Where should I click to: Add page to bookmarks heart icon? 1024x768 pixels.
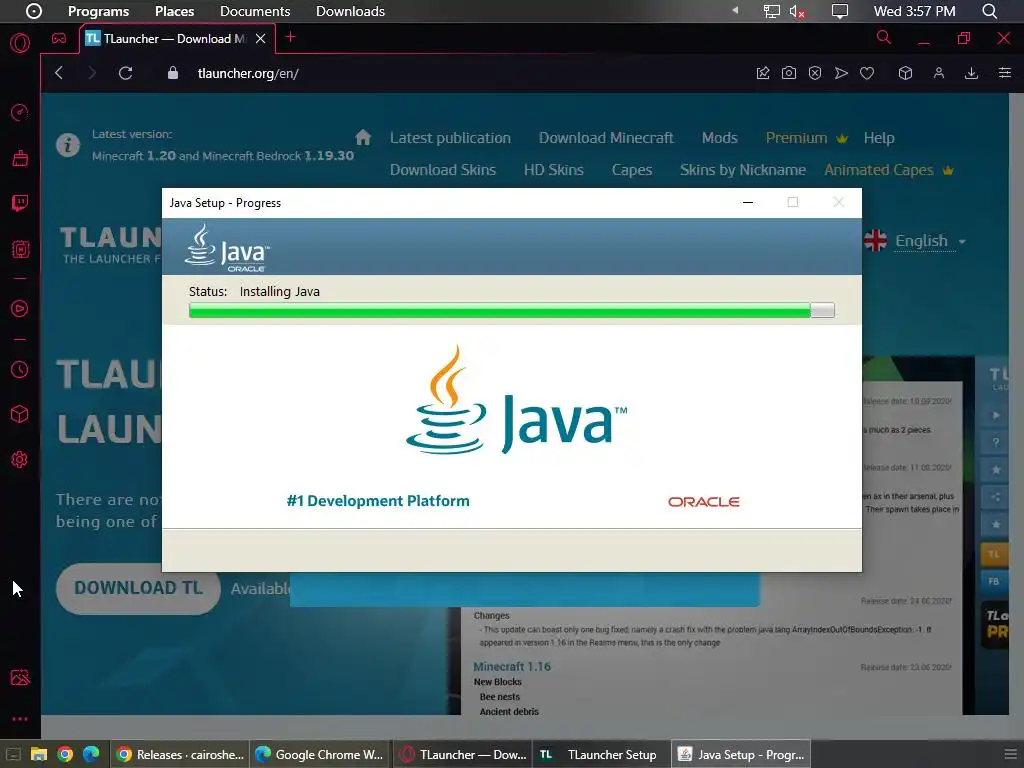point(867,73)
